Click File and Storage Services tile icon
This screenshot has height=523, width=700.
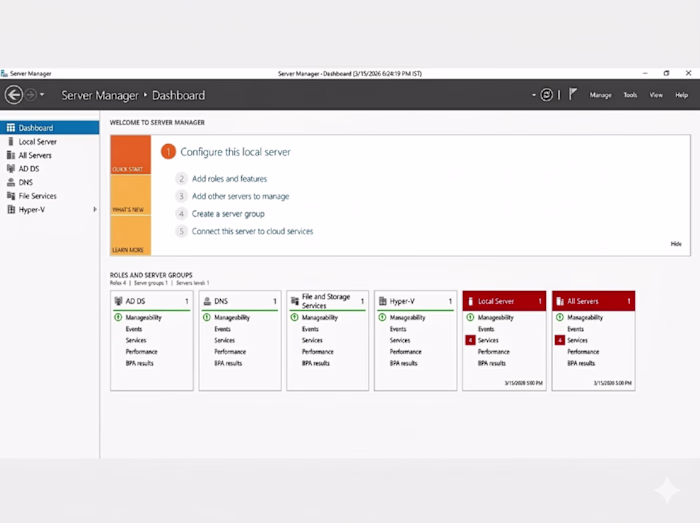tap(295, 301)
